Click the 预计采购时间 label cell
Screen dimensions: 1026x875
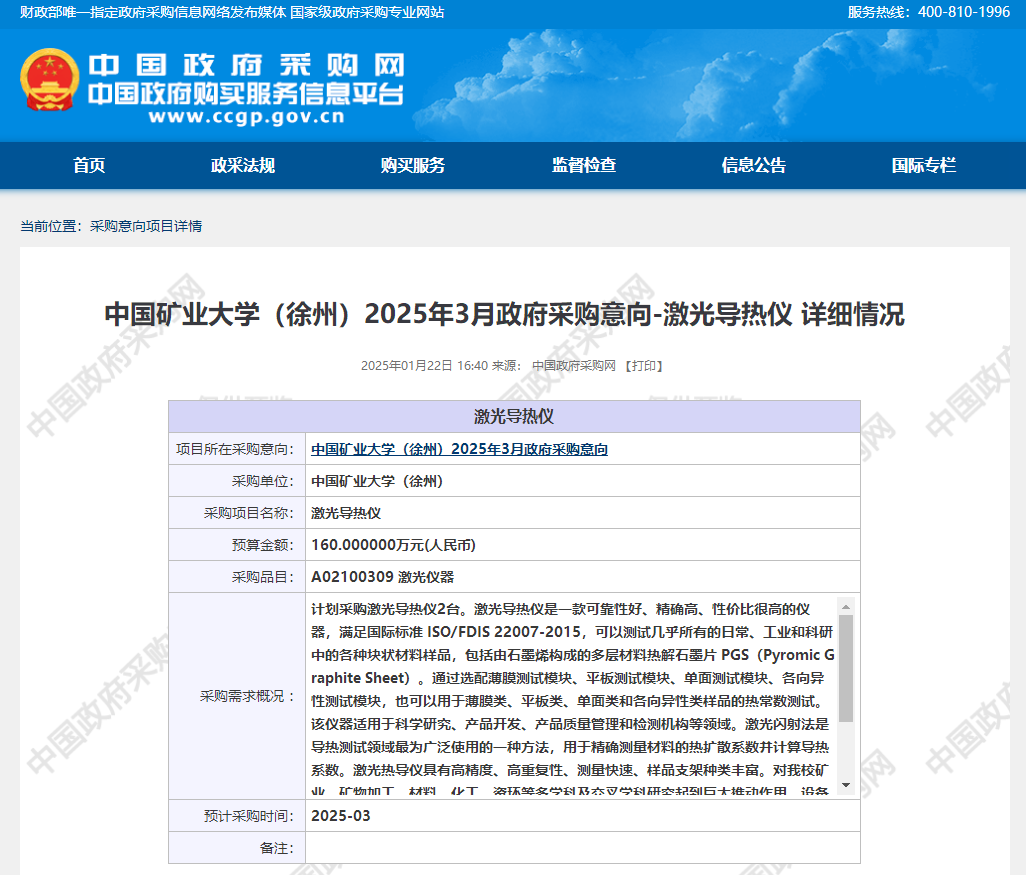coord(237,815)
